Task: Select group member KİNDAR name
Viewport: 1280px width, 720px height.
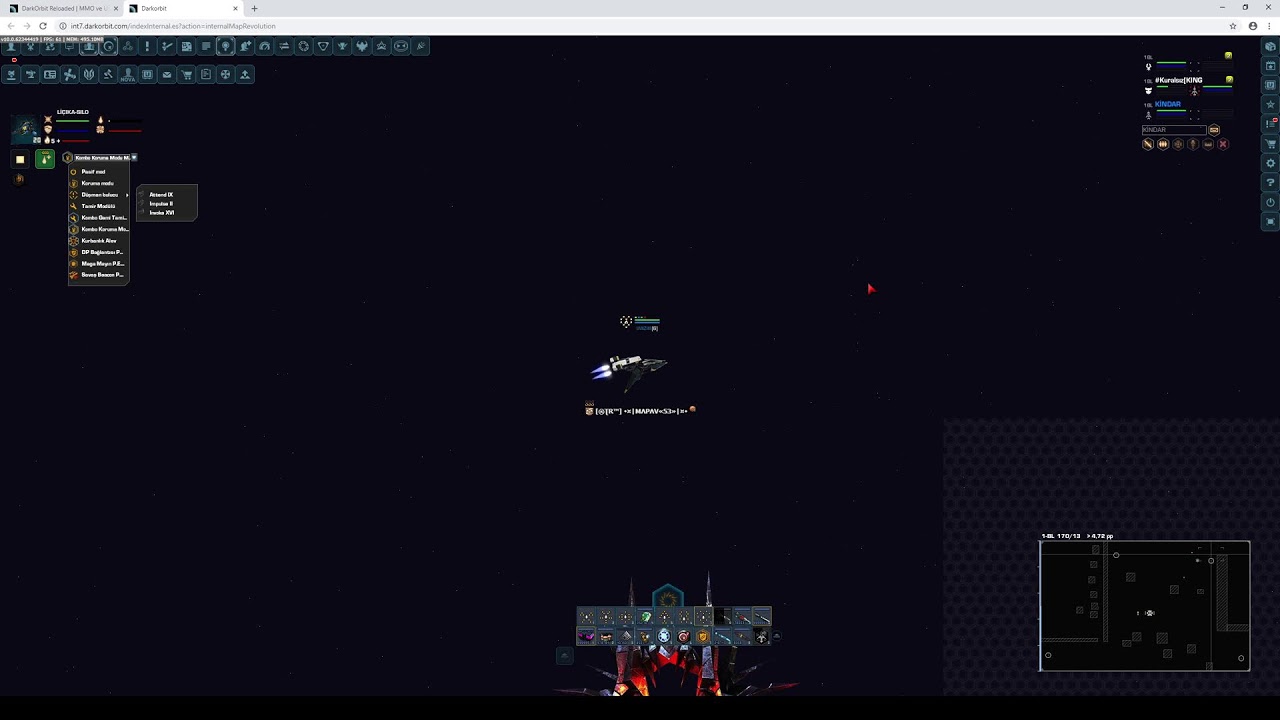Action: pos(1168,104)
